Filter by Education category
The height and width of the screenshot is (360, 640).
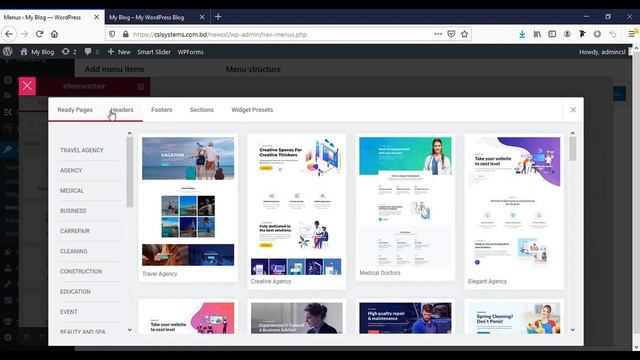click(75, 291)
